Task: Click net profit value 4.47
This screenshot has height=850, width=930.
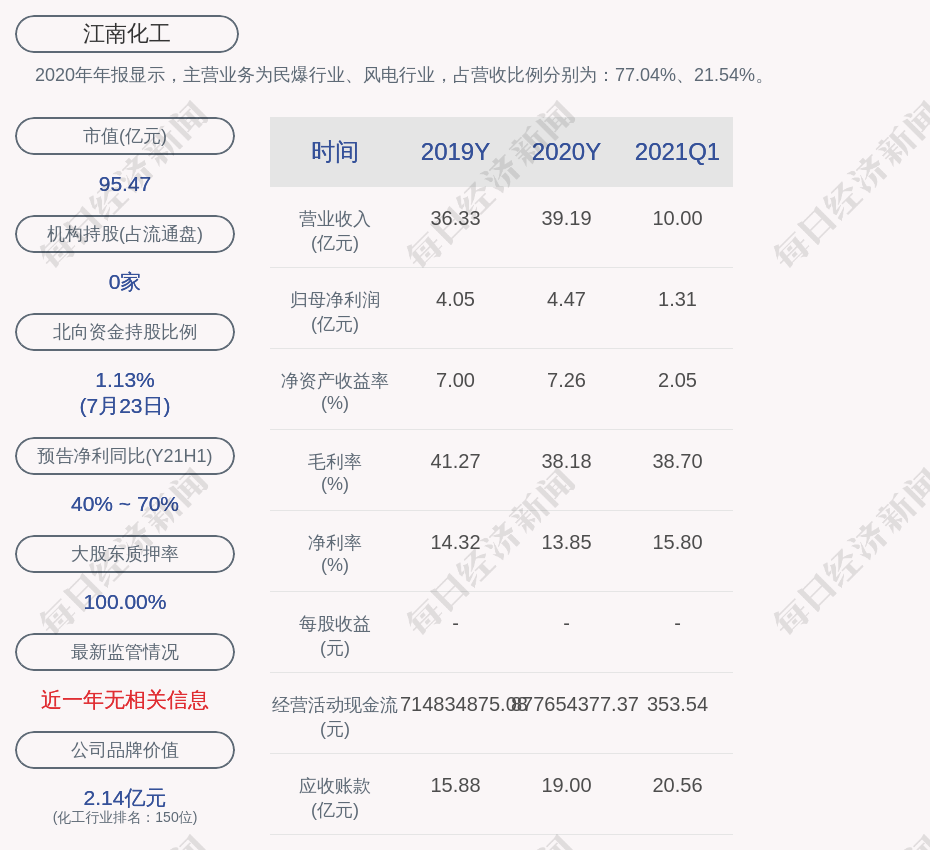Action: [566, 300]
